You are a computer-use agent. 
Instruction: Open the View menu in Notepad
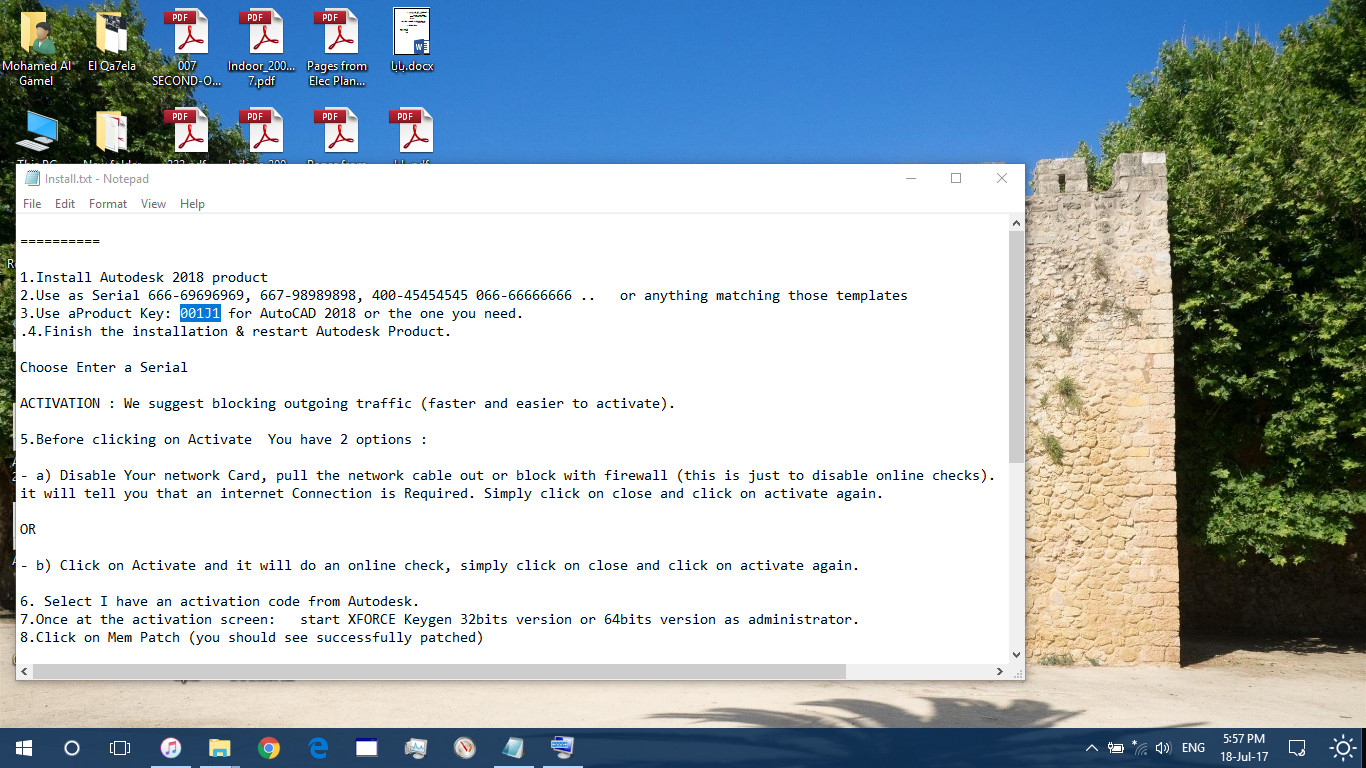coord(153,204)
